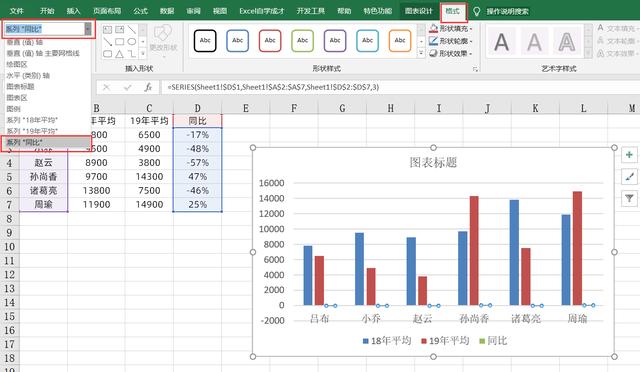The width and height of the screenshot is (640, 372).
Task: Apply the purple outline Abc shape style
Action: tap(335, 40)
